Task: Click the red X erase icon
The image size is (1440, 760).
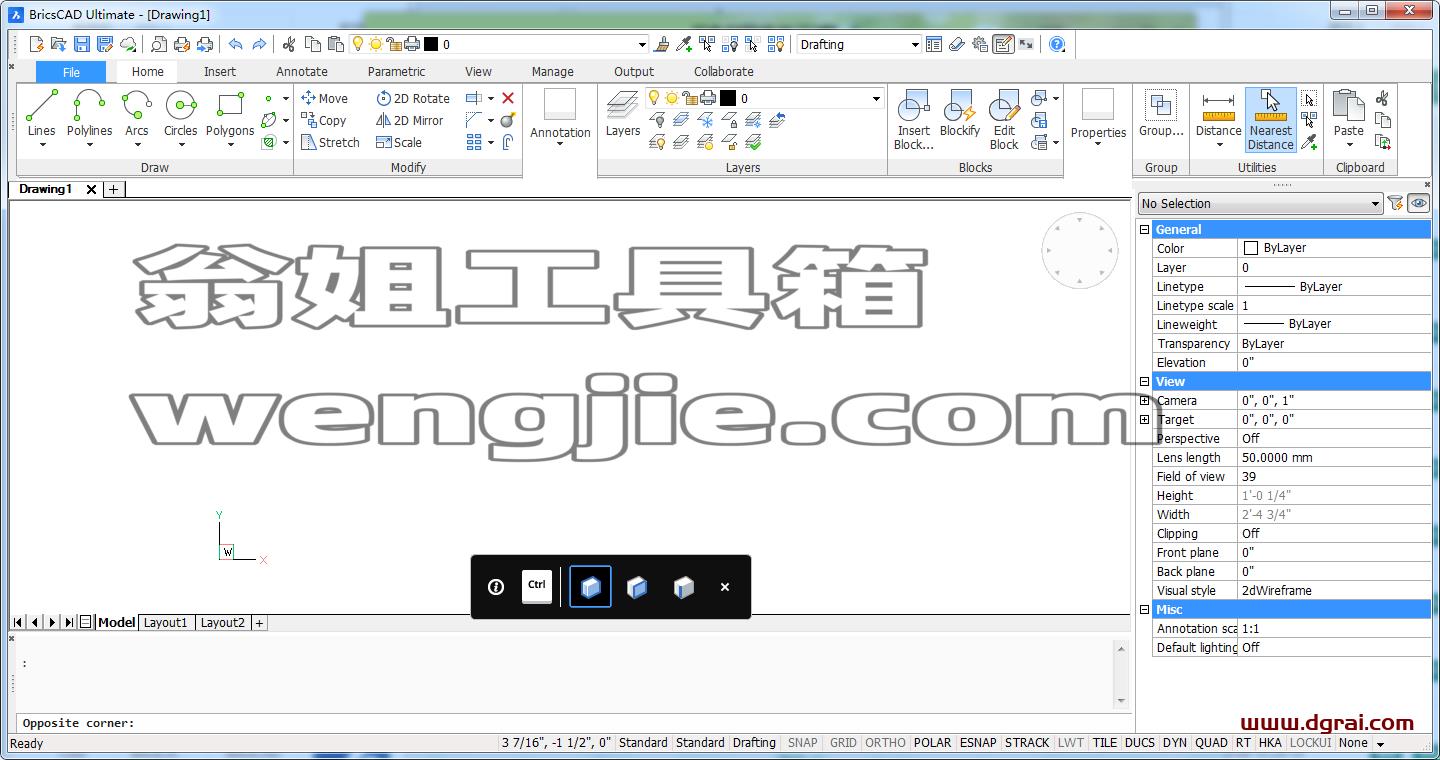Action: coord(508,98)
